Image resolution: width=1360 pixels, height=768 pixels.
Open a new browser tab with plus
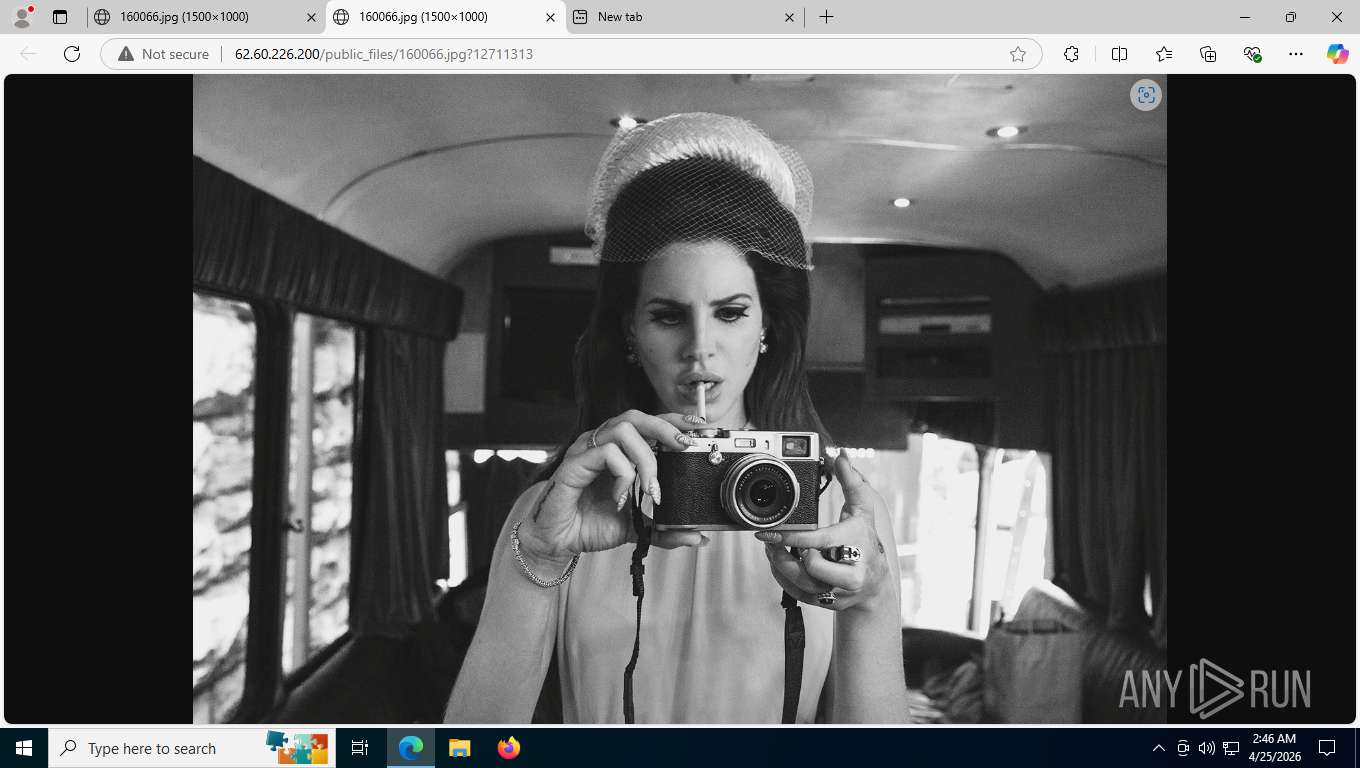click(826, 17)
